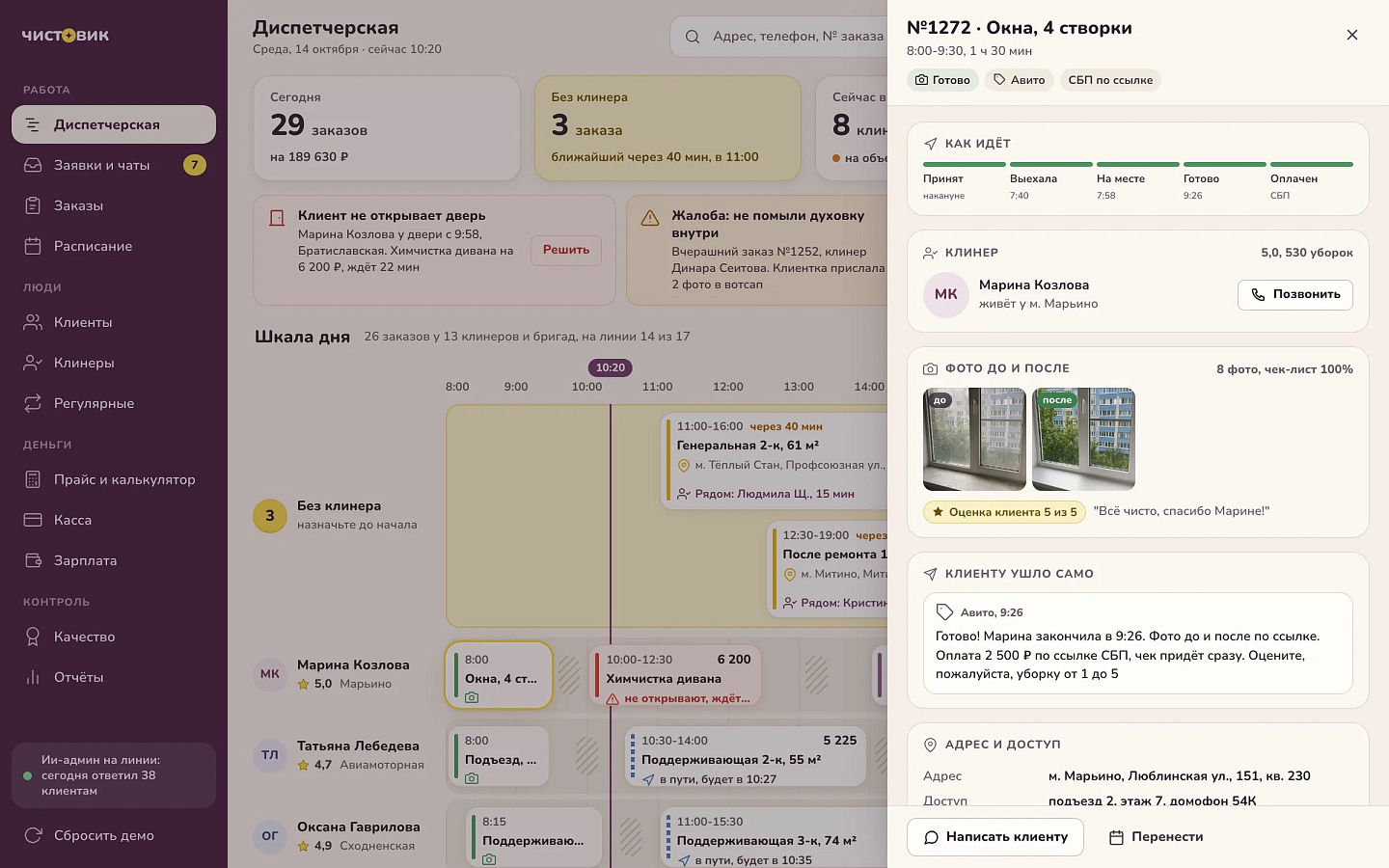The image size is (1389, 868).
Task: Click the ТЛ avatar of Татьяна Лебедева
Action: coord(270,755)
